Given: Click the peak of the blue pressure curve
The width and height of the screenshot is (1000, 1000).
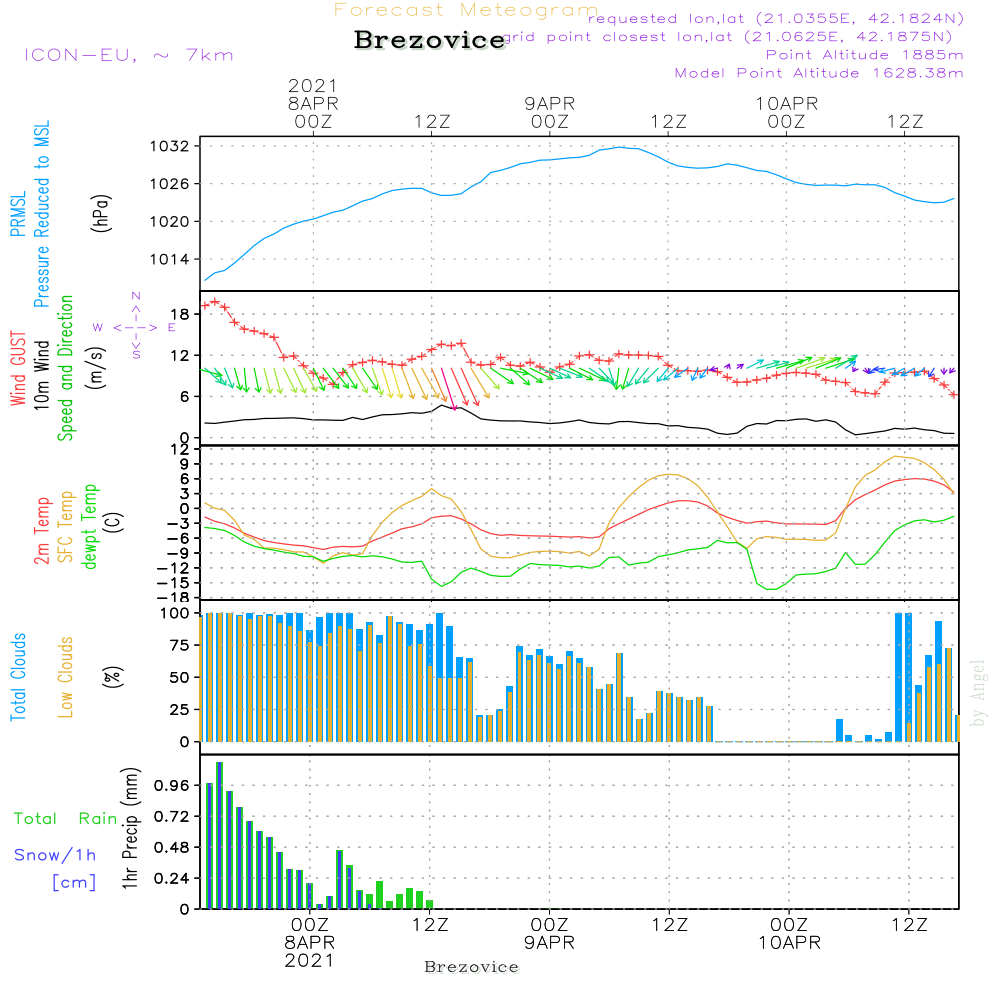Looking at the screenshot, I should tap(620, 147).
